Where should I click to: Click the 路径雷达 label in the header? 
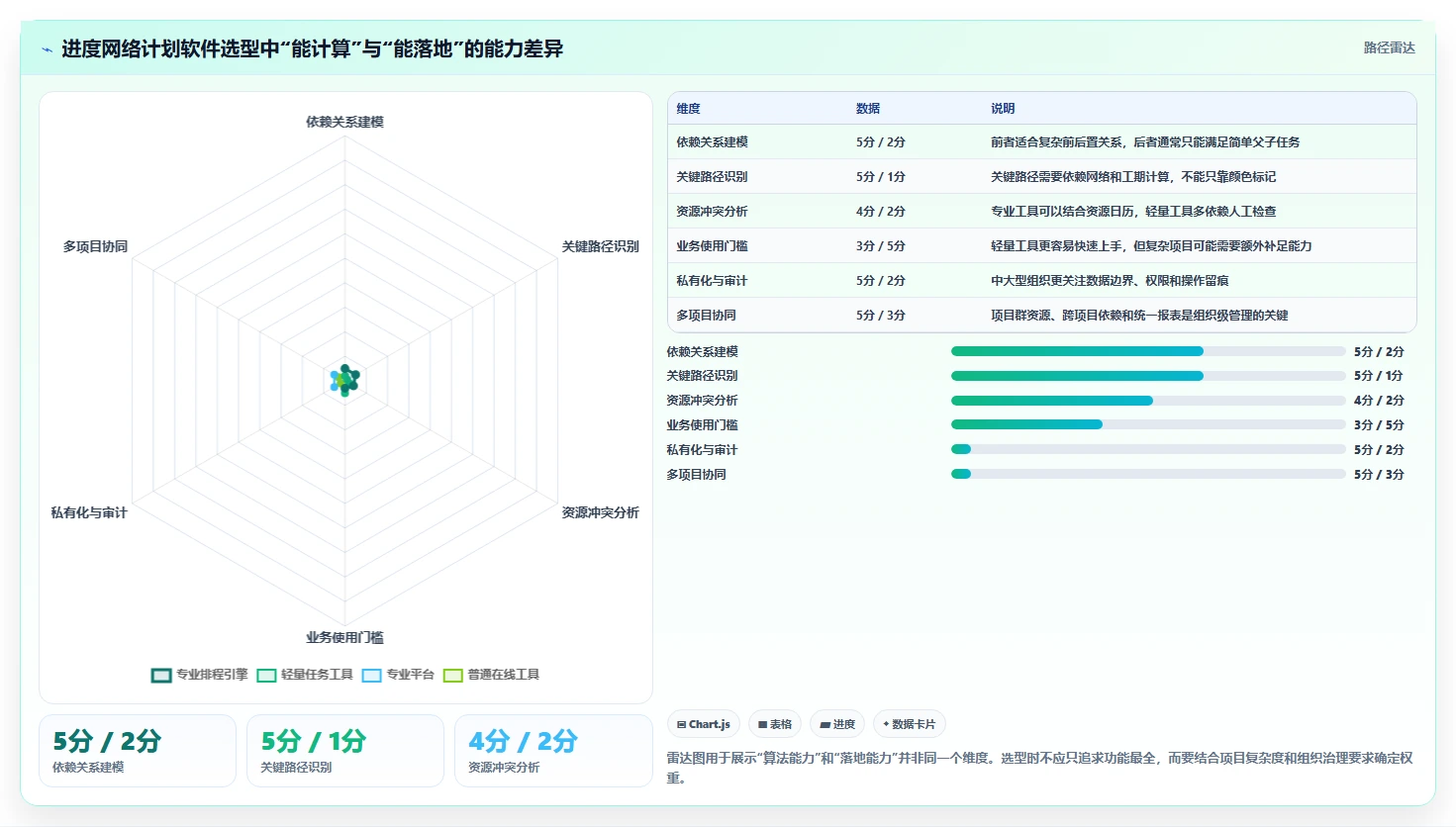[x=1389, y=47]
